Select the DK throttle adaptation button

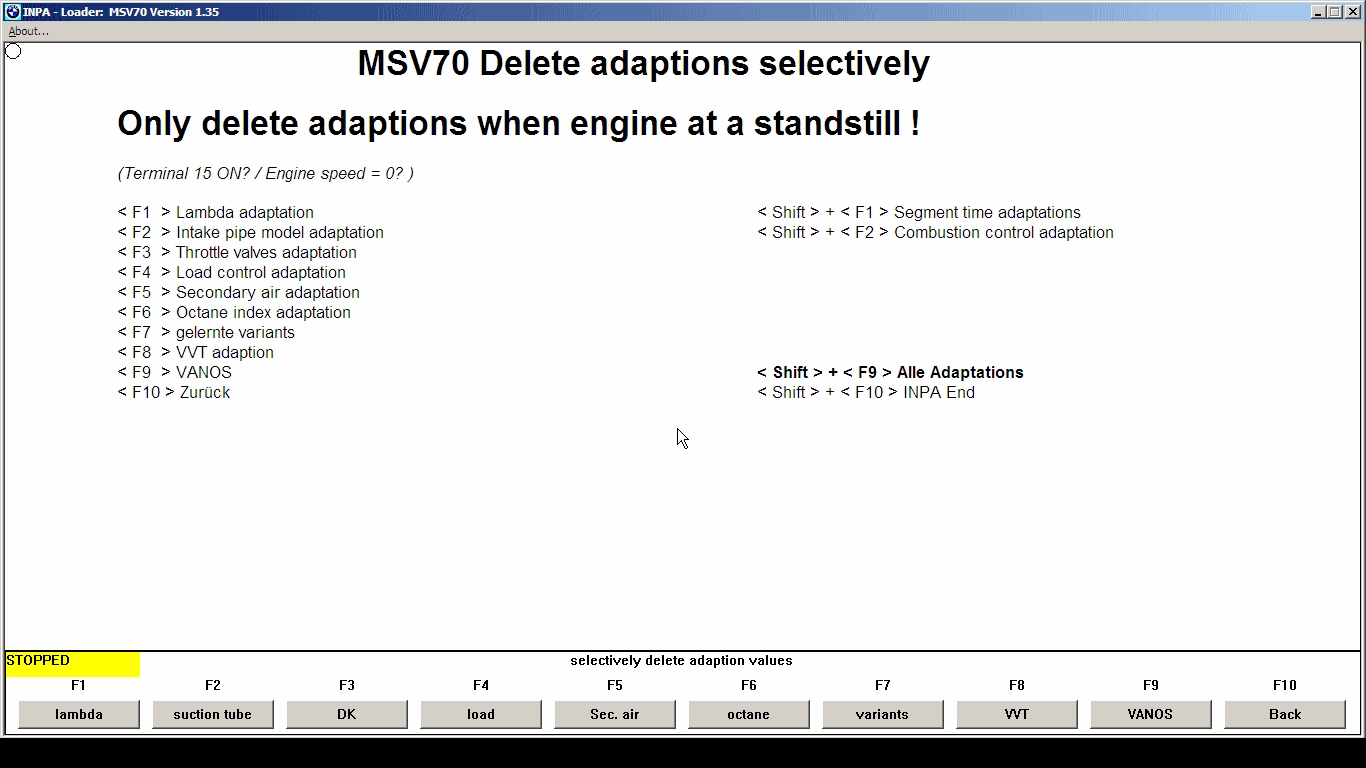coord(346,714)
